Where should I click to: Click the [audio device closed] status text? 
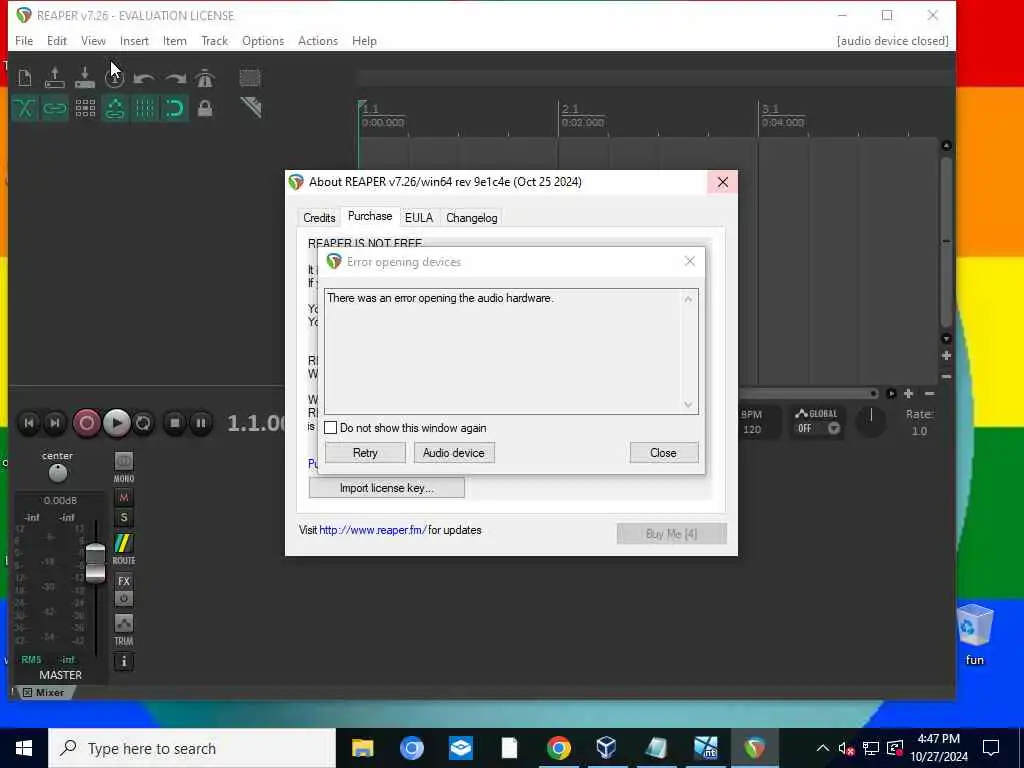(x=892, y=40)
